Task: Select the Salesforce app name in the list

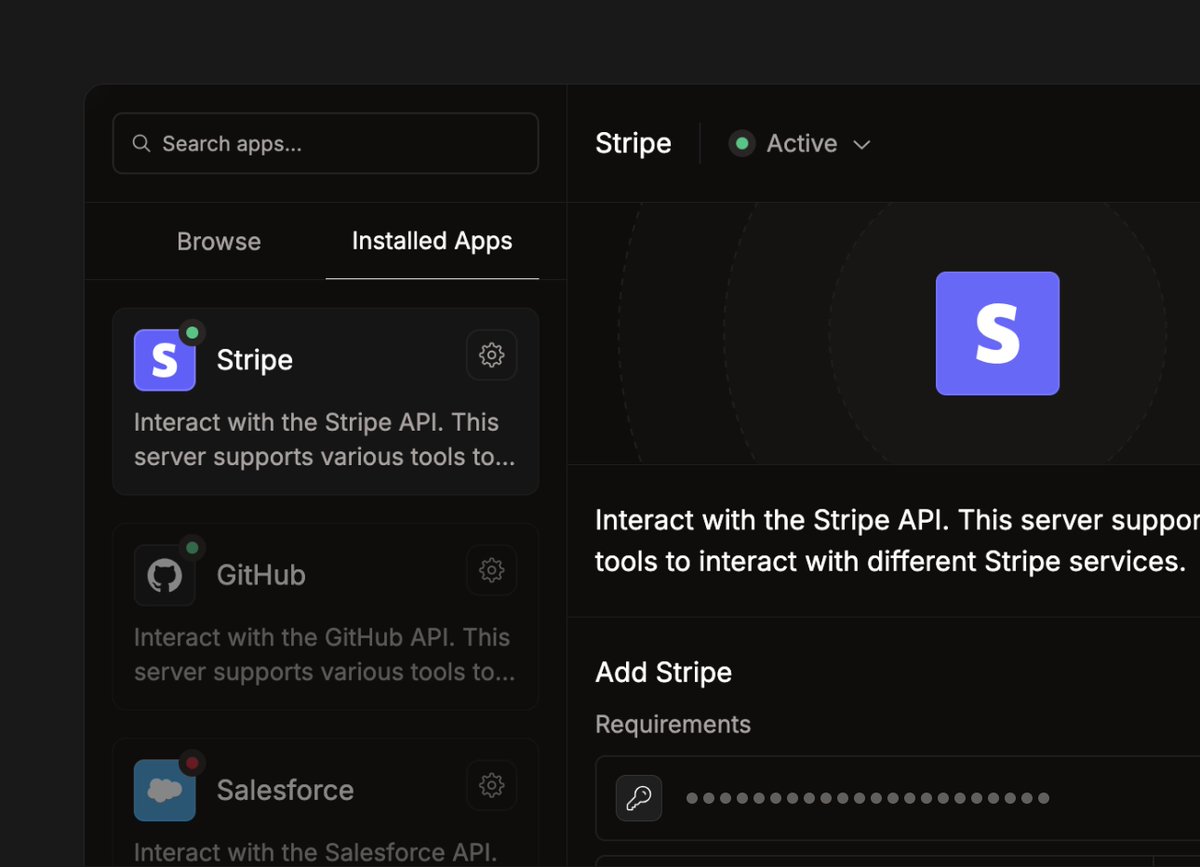Action: (285, 790)
